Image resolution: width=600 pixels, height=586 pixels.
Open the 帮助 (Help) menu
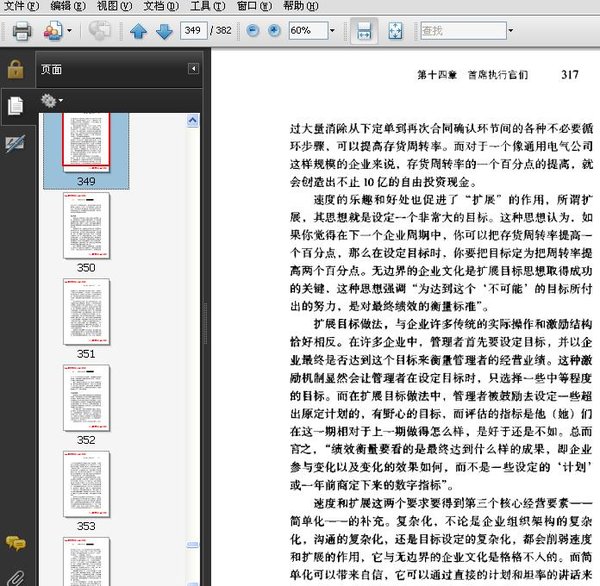pyautogui.click(x=299, y=6)
